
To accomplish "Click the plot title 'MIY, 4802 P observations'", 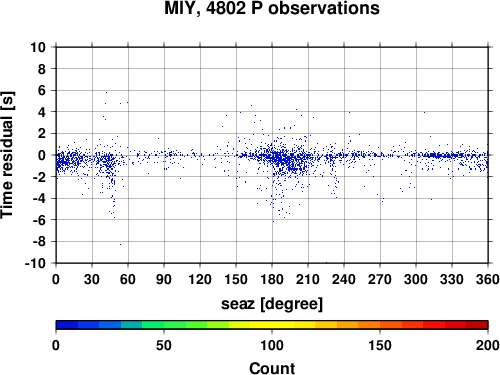I will (272, 9).
